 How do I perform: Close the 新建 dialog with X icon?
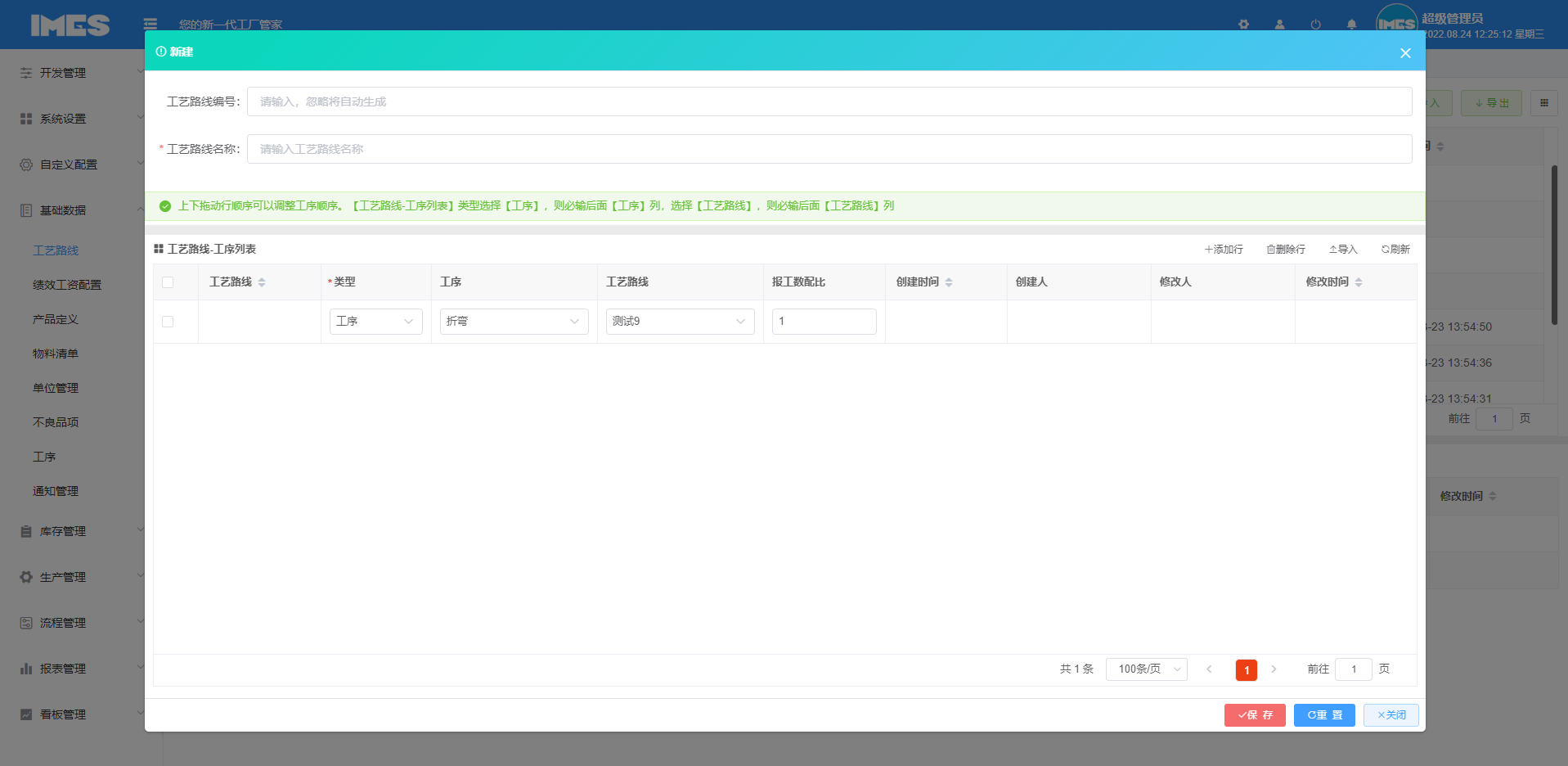[x=1405, y=53]
